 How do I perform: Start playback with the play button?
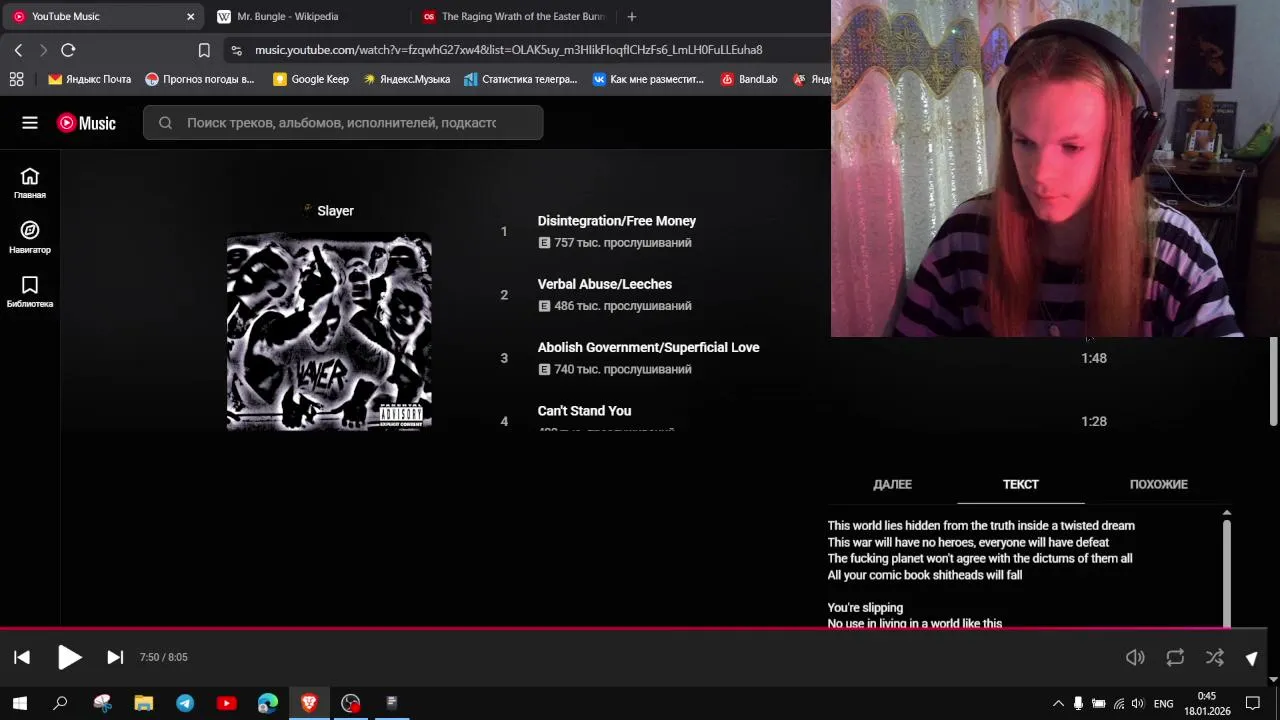(x=69, y=657)
